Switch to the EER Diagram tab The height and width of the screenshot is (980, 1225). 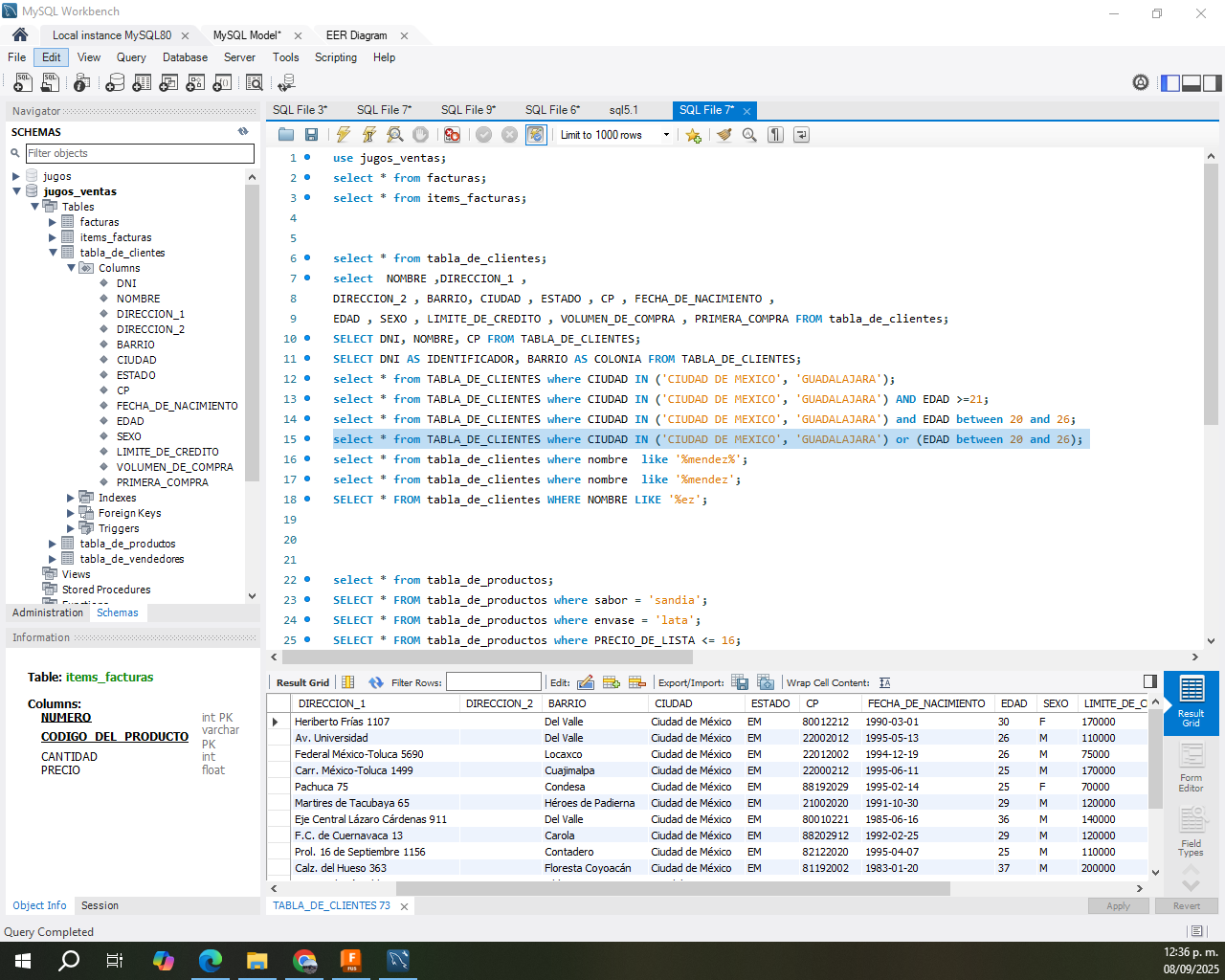(x=357, y=35)
